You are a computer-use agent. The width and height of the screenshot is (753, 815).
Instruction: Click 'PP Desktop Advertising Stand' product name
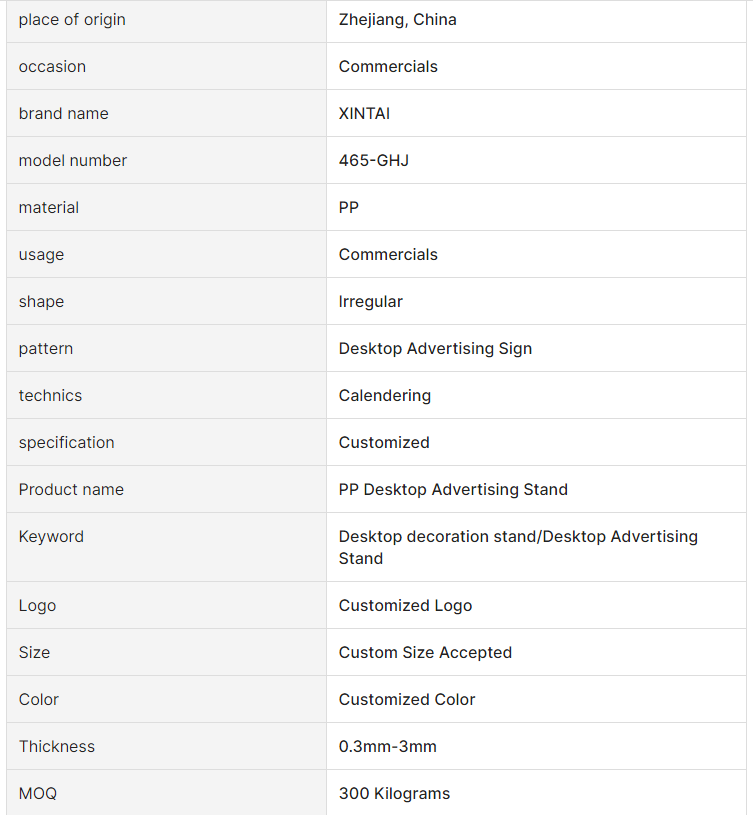tap(453, 490)
